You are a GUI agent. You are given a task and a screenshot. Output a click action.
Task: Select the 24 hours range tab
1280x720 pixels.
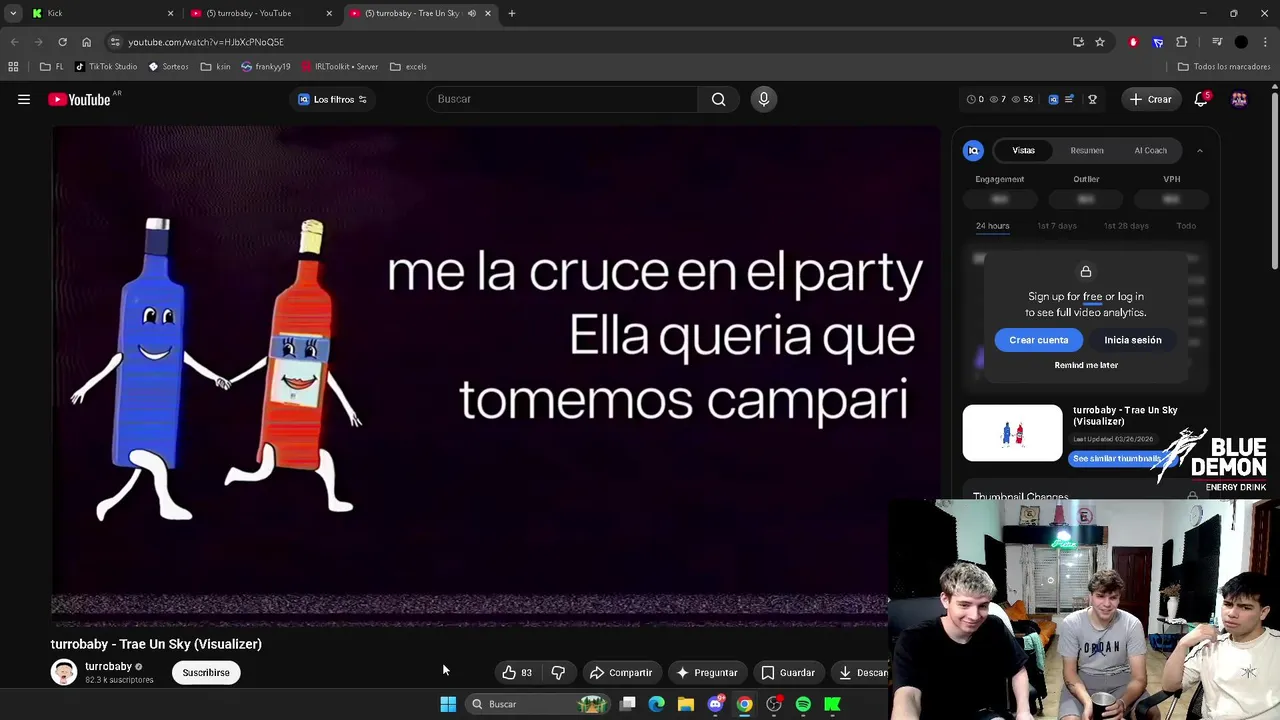[x=992, y=226]
